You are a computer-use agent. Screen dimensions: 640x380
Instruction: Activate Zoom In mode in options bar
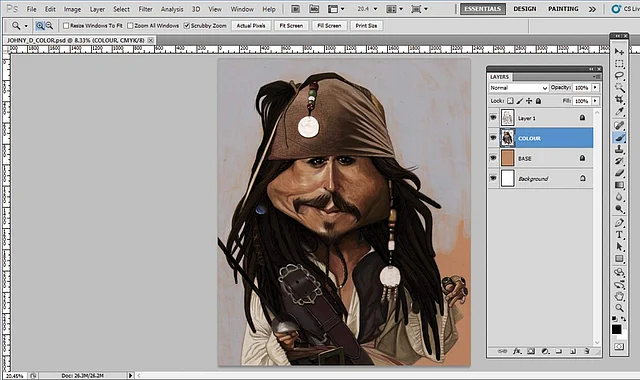[40, 26]
